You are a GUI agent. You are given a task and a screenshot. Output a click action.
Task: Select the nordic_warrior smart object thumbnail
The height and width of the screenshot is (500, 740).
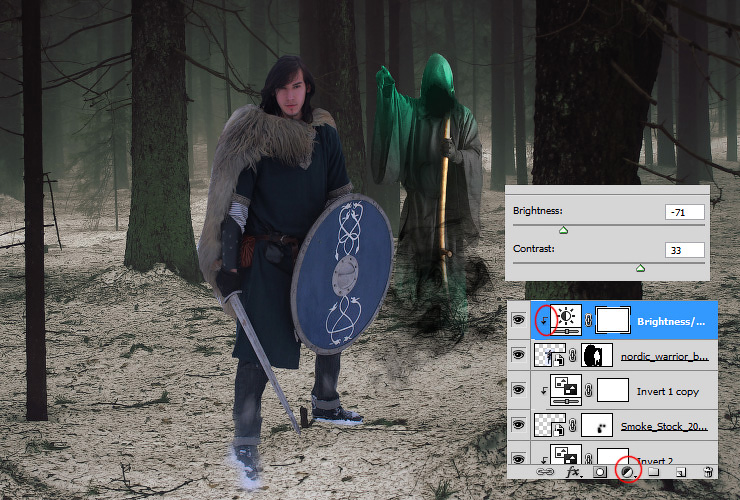pos(550,355)
